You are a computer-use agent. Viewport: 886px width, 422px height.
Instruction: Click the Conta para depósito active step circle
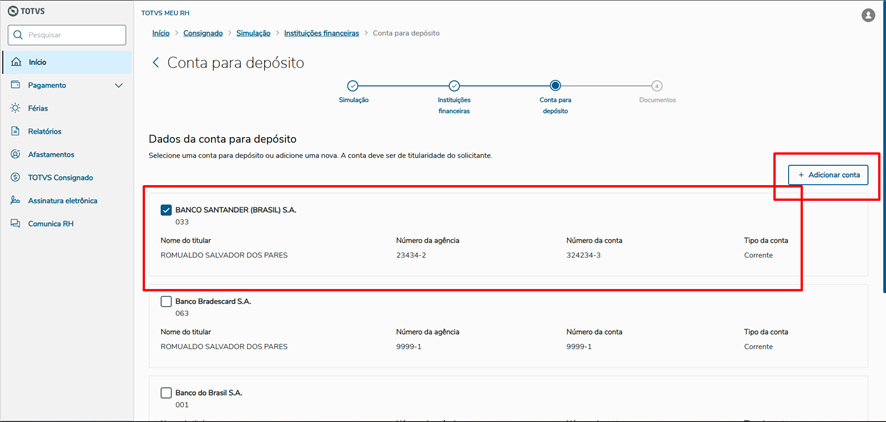[x=555, y=86]
